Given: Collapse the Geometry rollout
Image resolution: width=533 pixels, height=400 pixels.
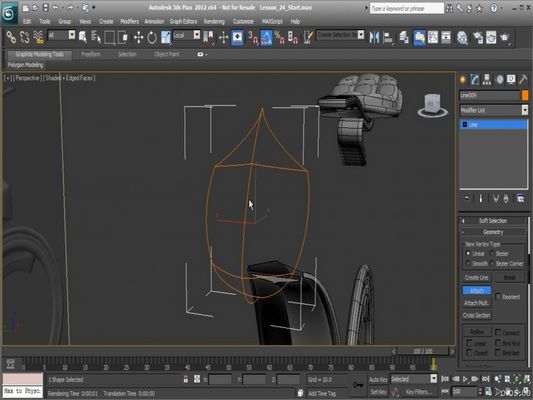Looking at the screenshot, I should point(493,232).
